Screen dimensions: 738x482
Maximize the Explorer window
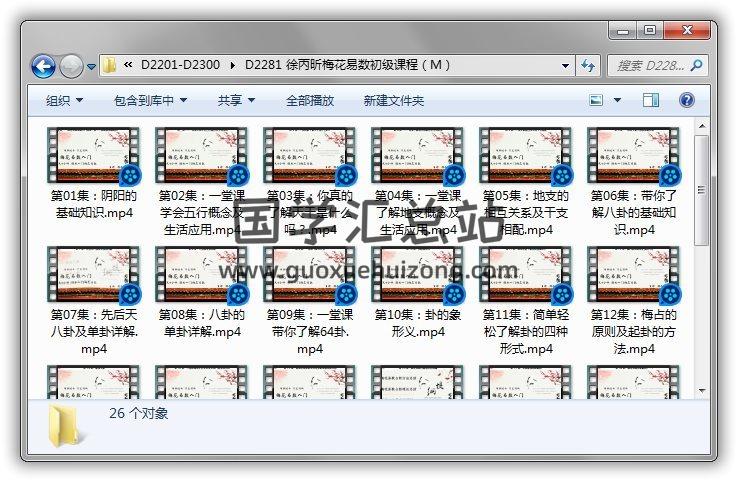[x=650, y=31]
